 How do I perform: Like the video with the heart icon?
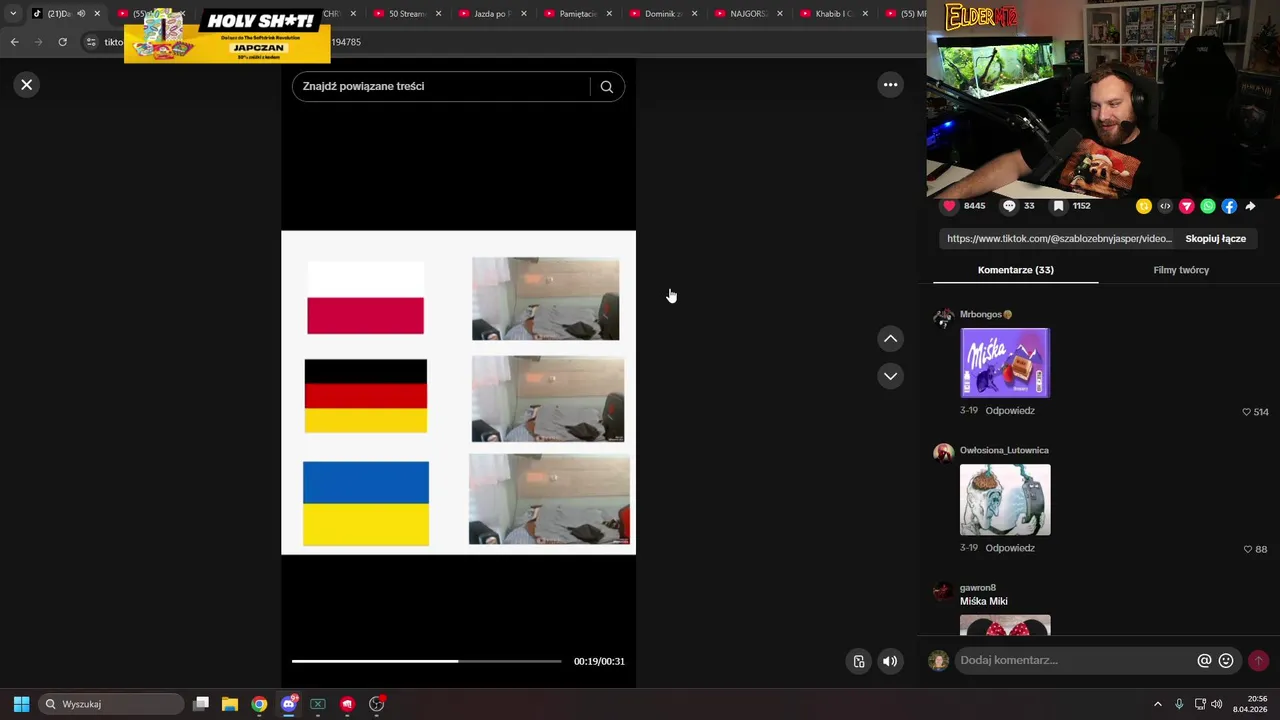[949, 206]
